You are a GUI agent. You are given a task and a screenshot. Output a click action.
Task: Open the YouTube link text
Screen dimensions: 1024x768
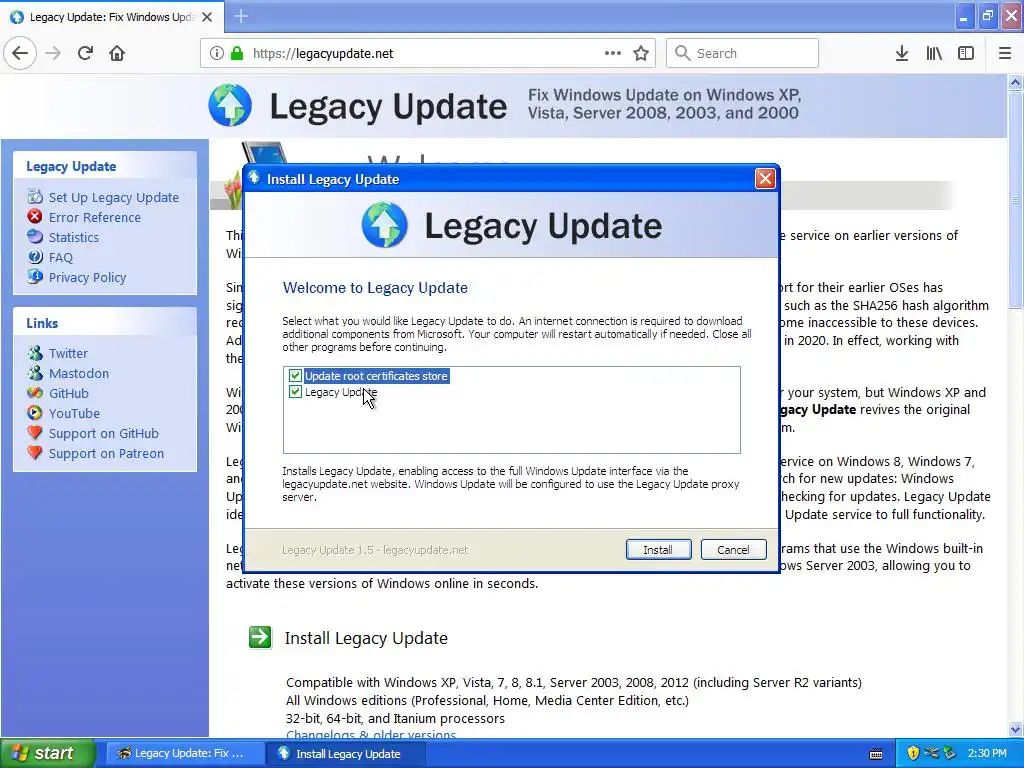click(x=74, y=413)
